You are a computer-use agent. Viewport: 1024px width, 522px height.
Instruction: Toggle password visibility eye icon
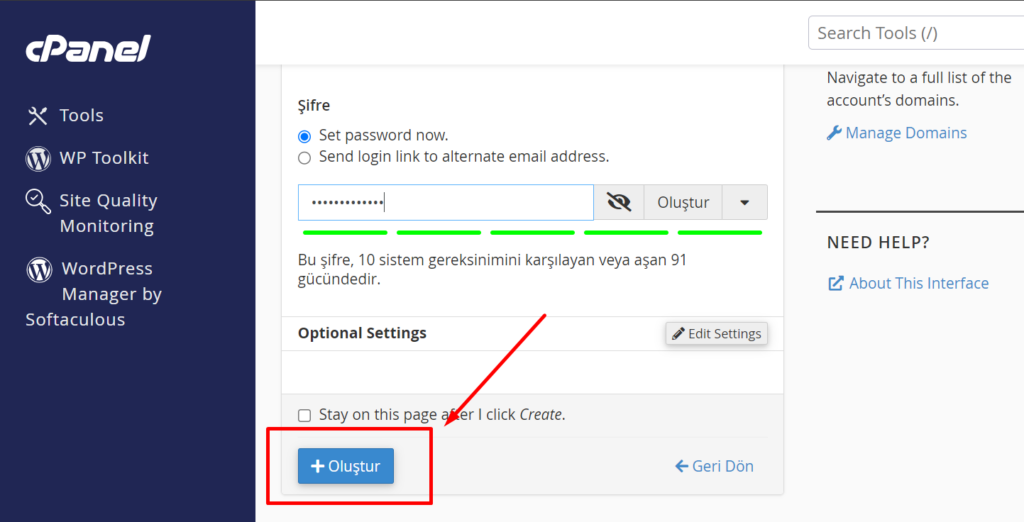[x=618, y=203]
